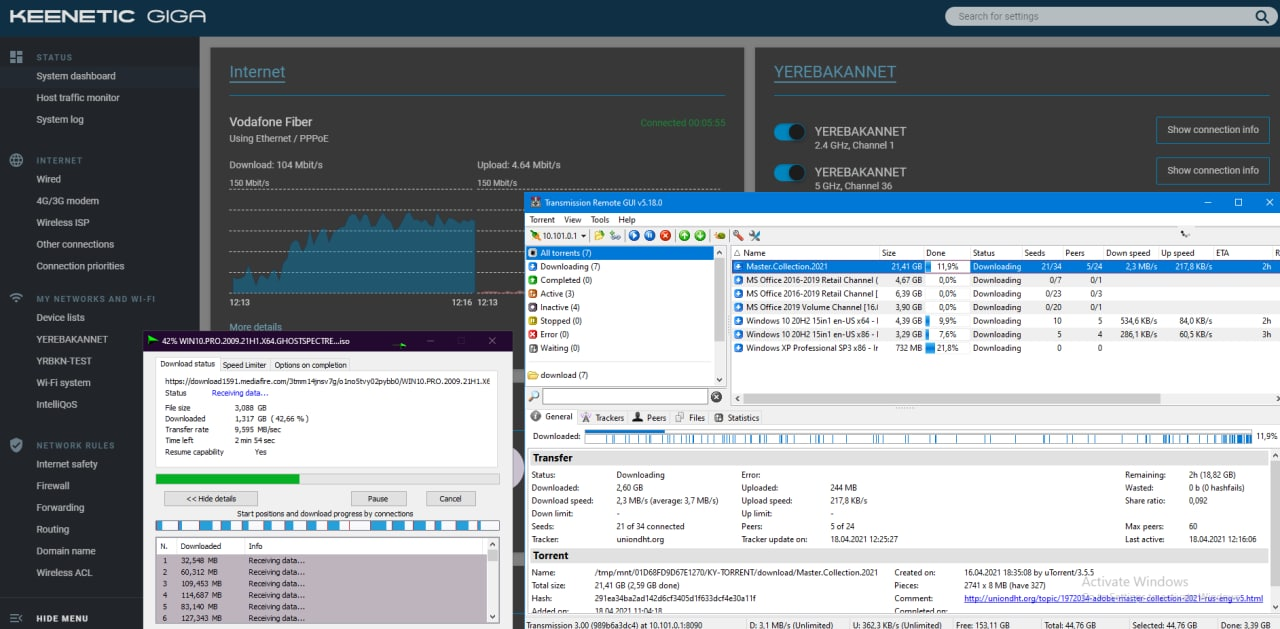Click the search magnifier icon in Keenetic header
The image size is (1280, 629).
[x=1261, y=16]
